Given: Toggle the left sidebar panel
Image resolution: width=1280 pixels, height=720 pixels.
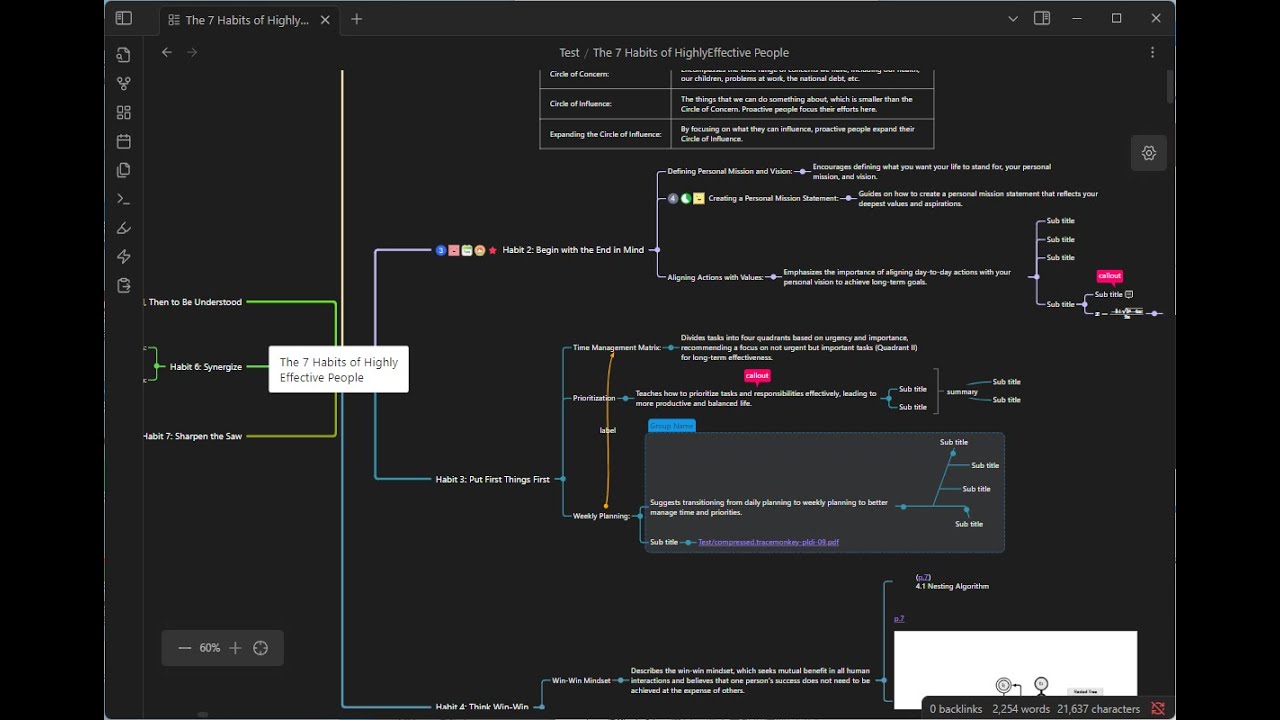Looking at the screenshot, I should (x=123, y=18).
